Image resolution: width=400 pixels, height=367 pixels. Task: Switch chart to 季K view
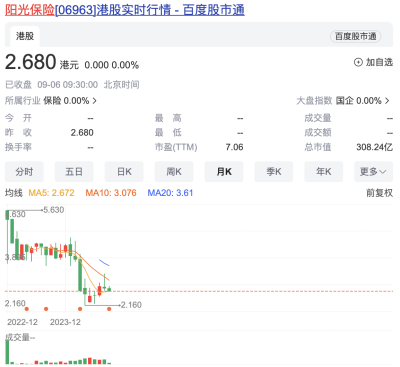tap(274, 172)
